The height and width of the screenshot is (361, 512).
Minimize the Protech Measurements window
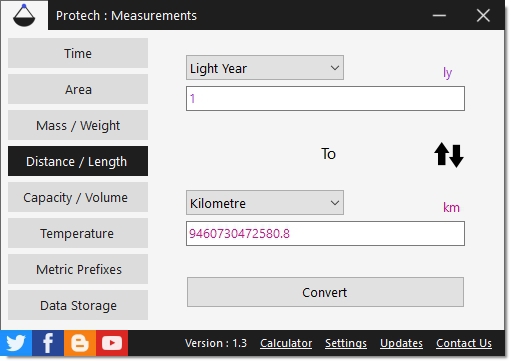tap(439, 15)
